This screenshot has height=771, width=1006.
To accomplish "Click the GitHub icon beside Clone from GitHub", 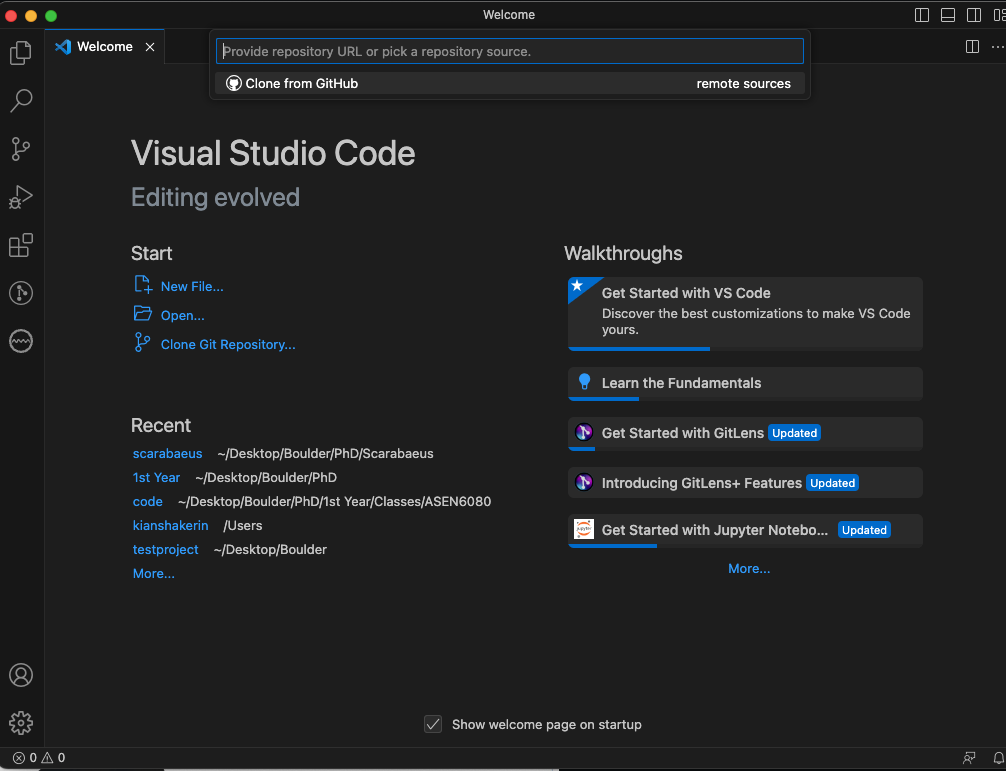I will (234, 83).
